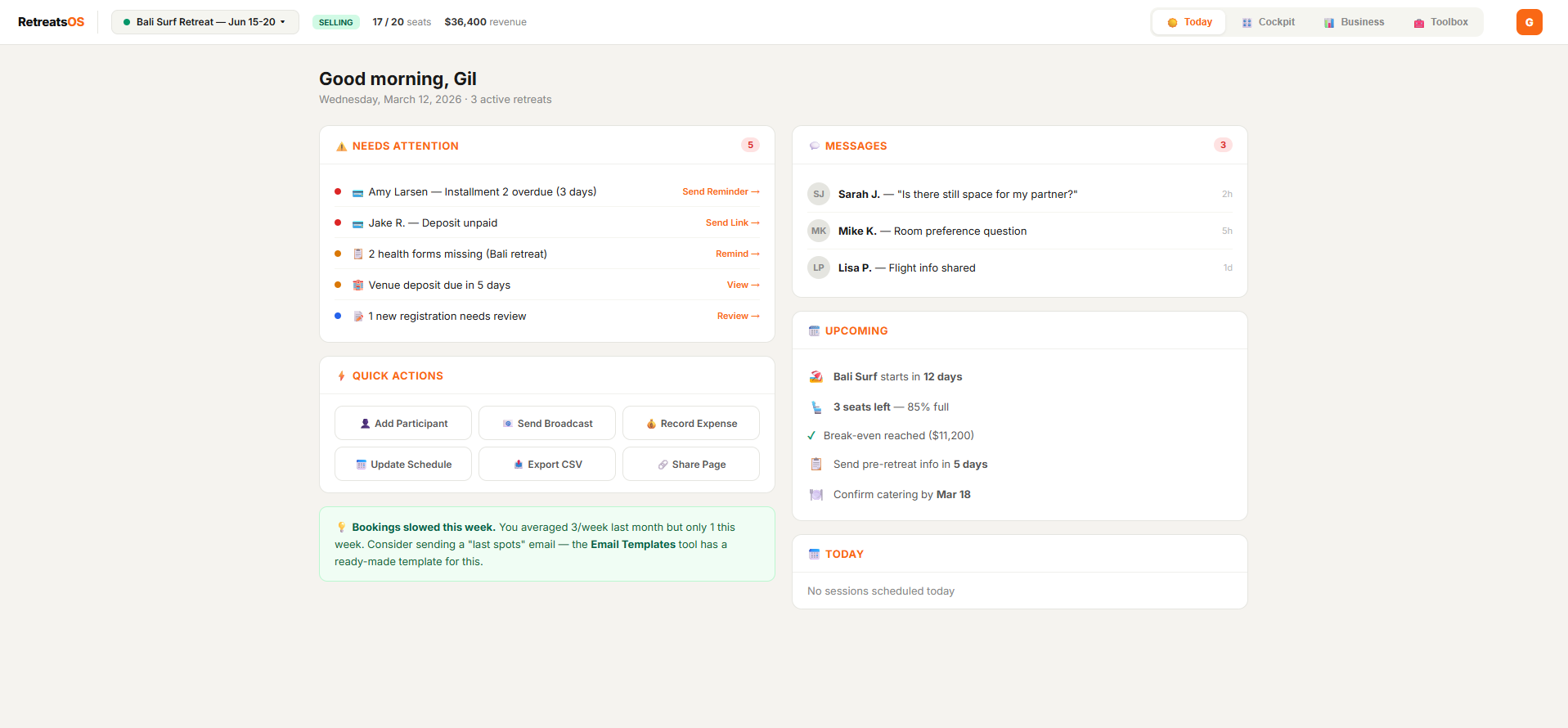The width and height of the screenshot is (1568, 728).
Task: Switch to the Cockpit tab
Action: (x=1268, y=22)
